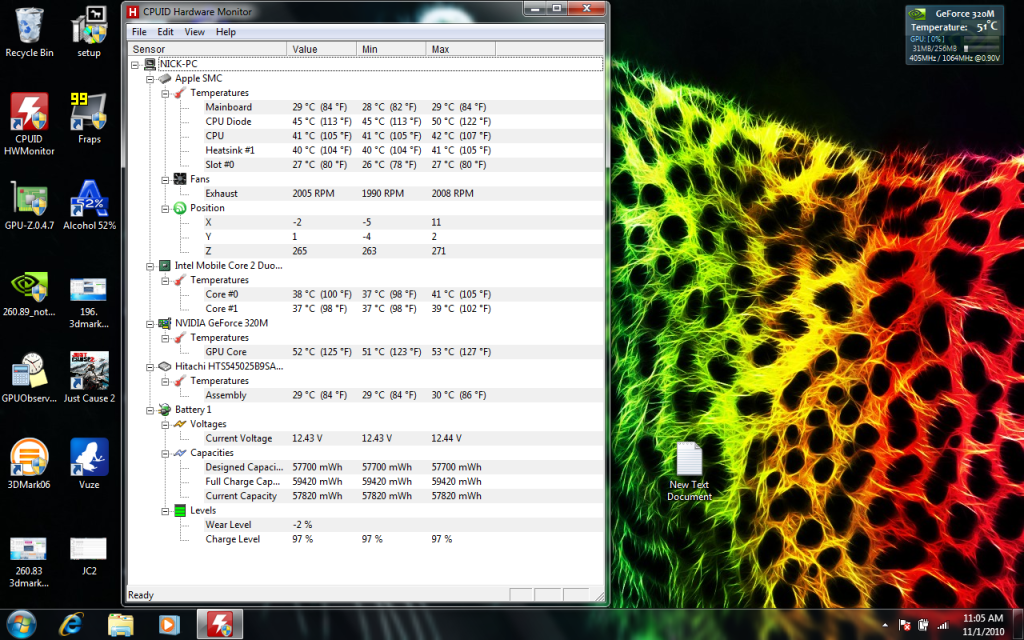Select HWMonitor taskbar button
Image resolution: width=1024 pixels, height=640 pixels.
point(220,624)
